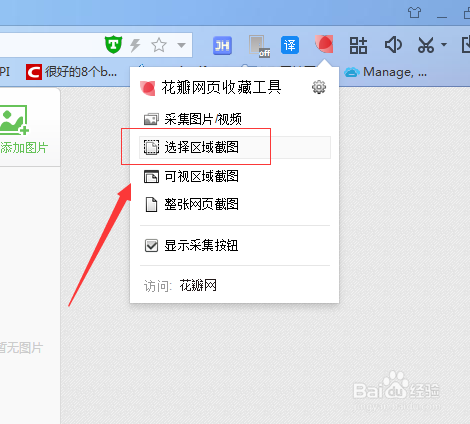Minimize the browser window
The image size is (470, 424).
442,17
